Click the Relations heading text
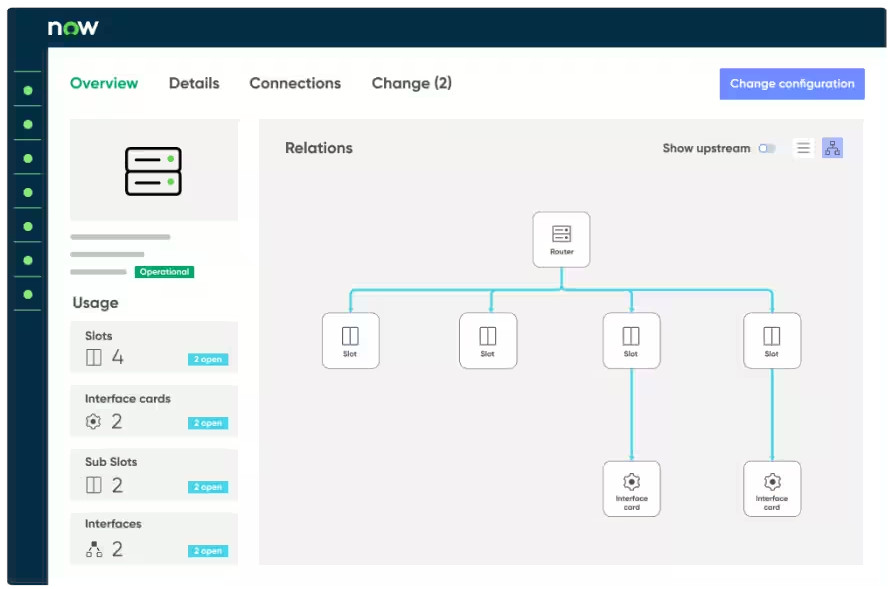 [x=319, y=148]
